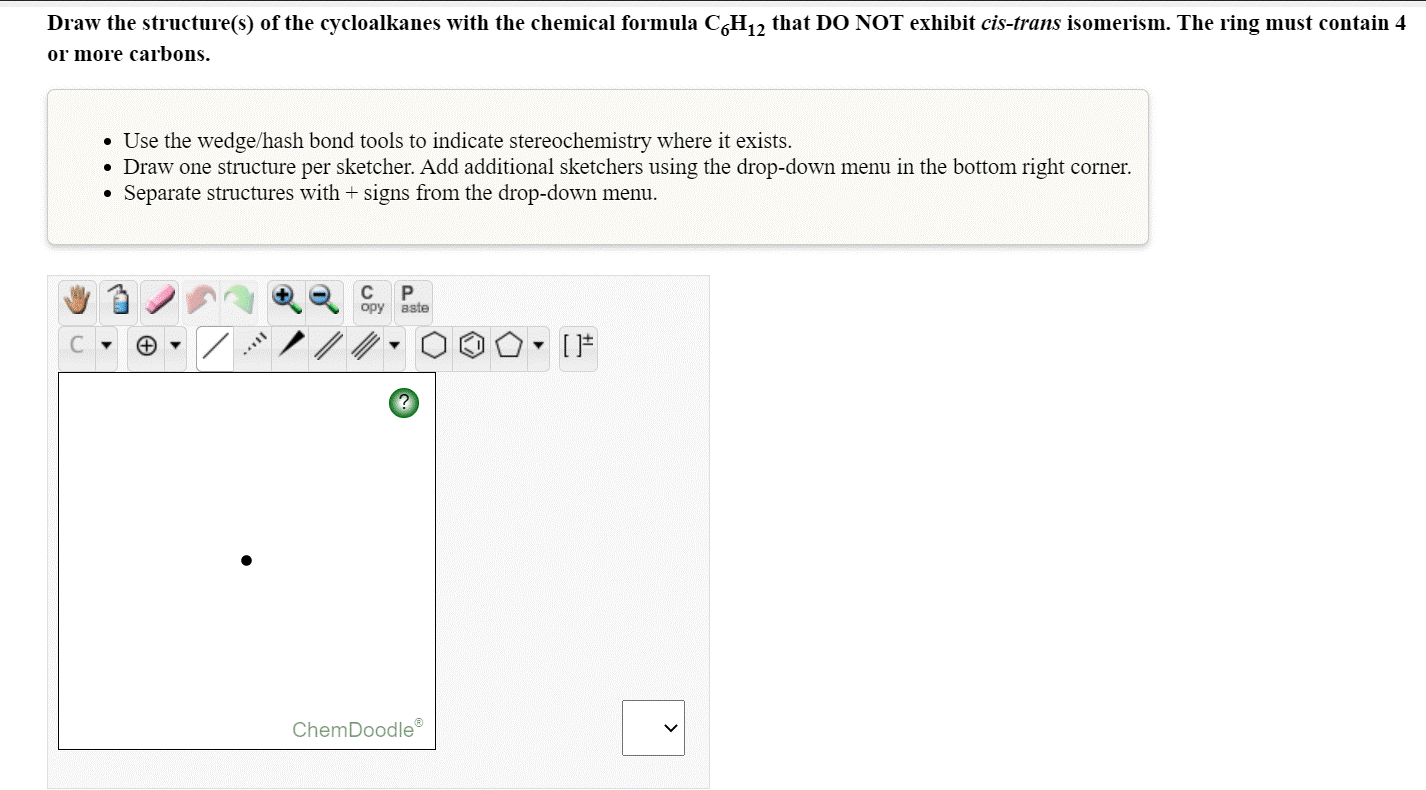Select the benzene ring tool

coord(470,347)
